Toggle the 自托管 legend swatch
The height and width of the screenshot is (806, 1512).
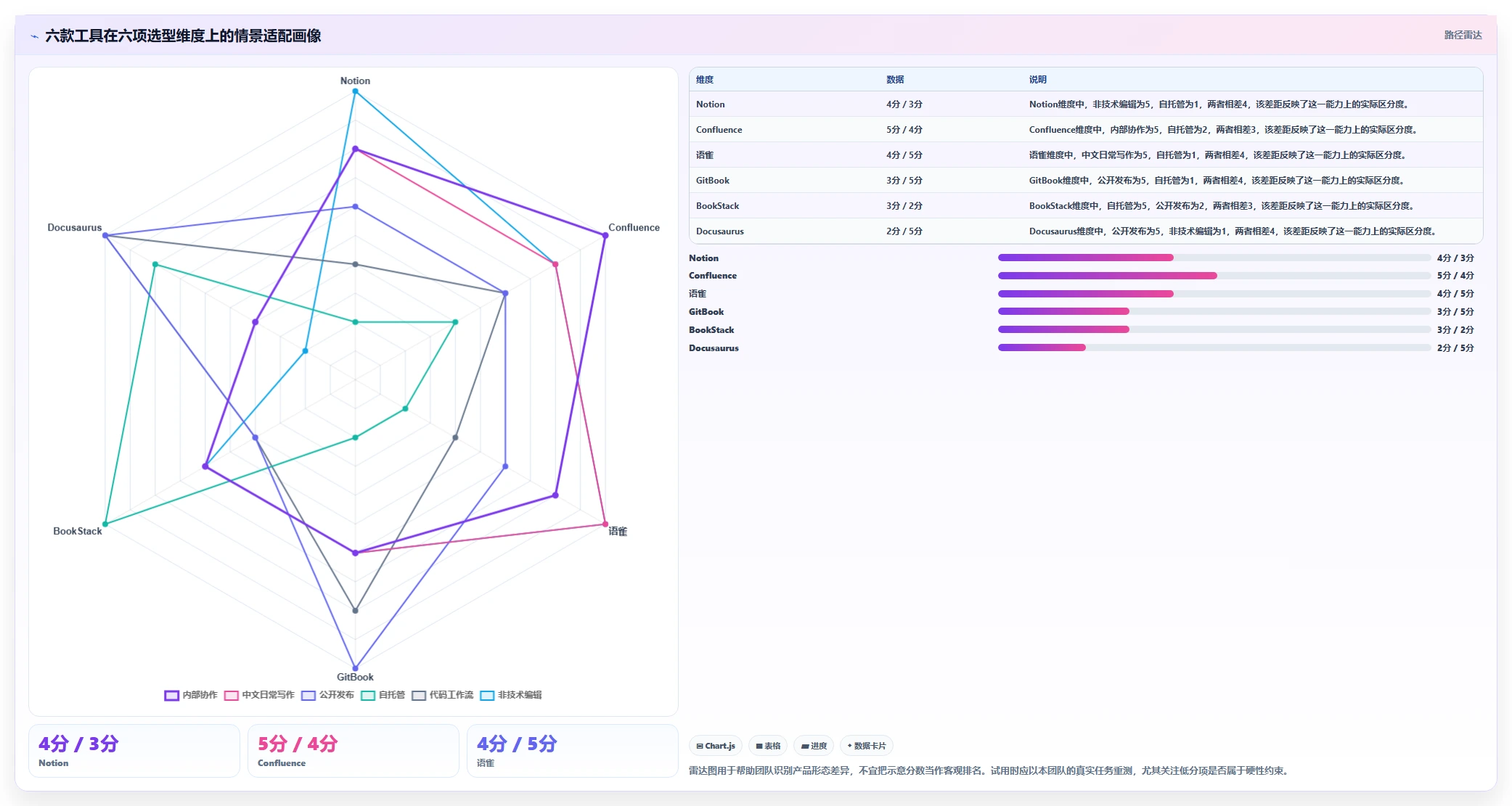click(368, 695)
